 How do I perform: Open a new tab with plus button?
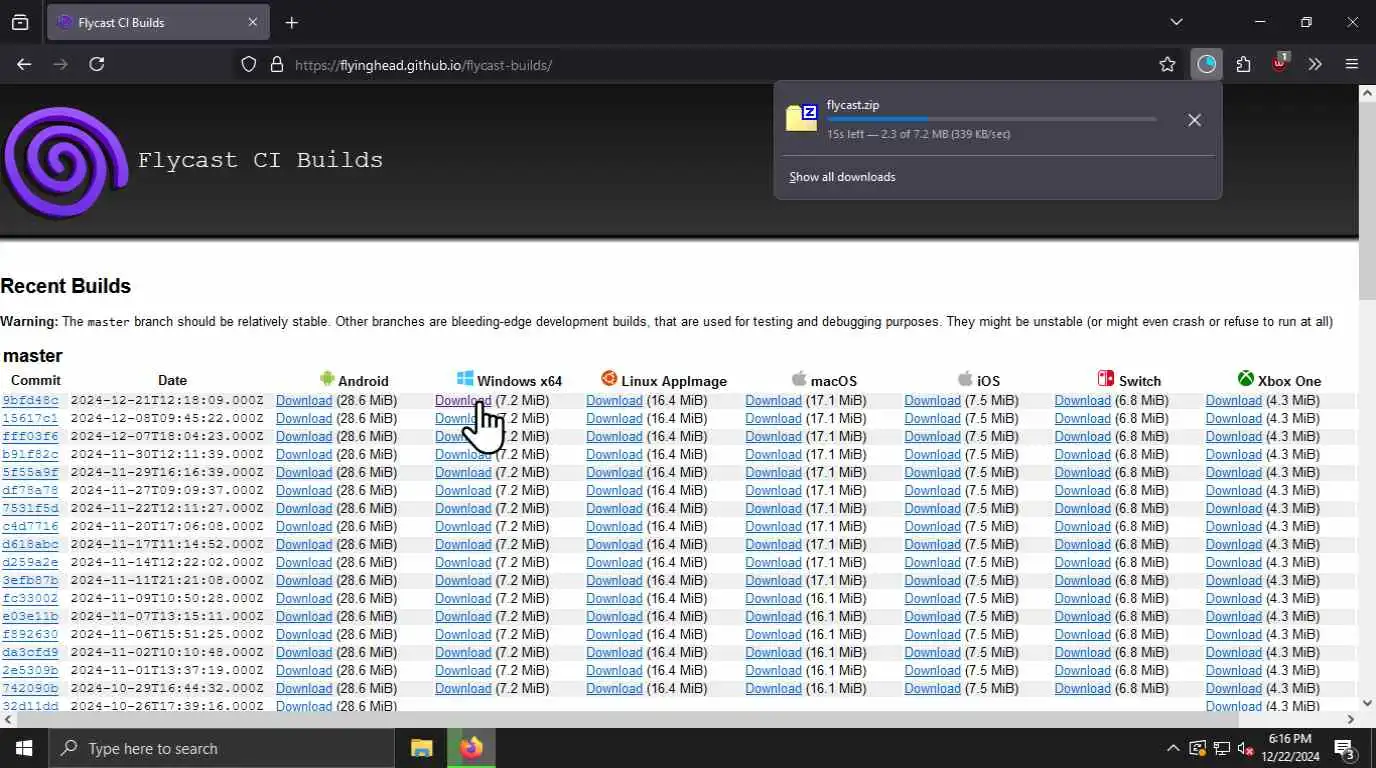tap(291, 22)
